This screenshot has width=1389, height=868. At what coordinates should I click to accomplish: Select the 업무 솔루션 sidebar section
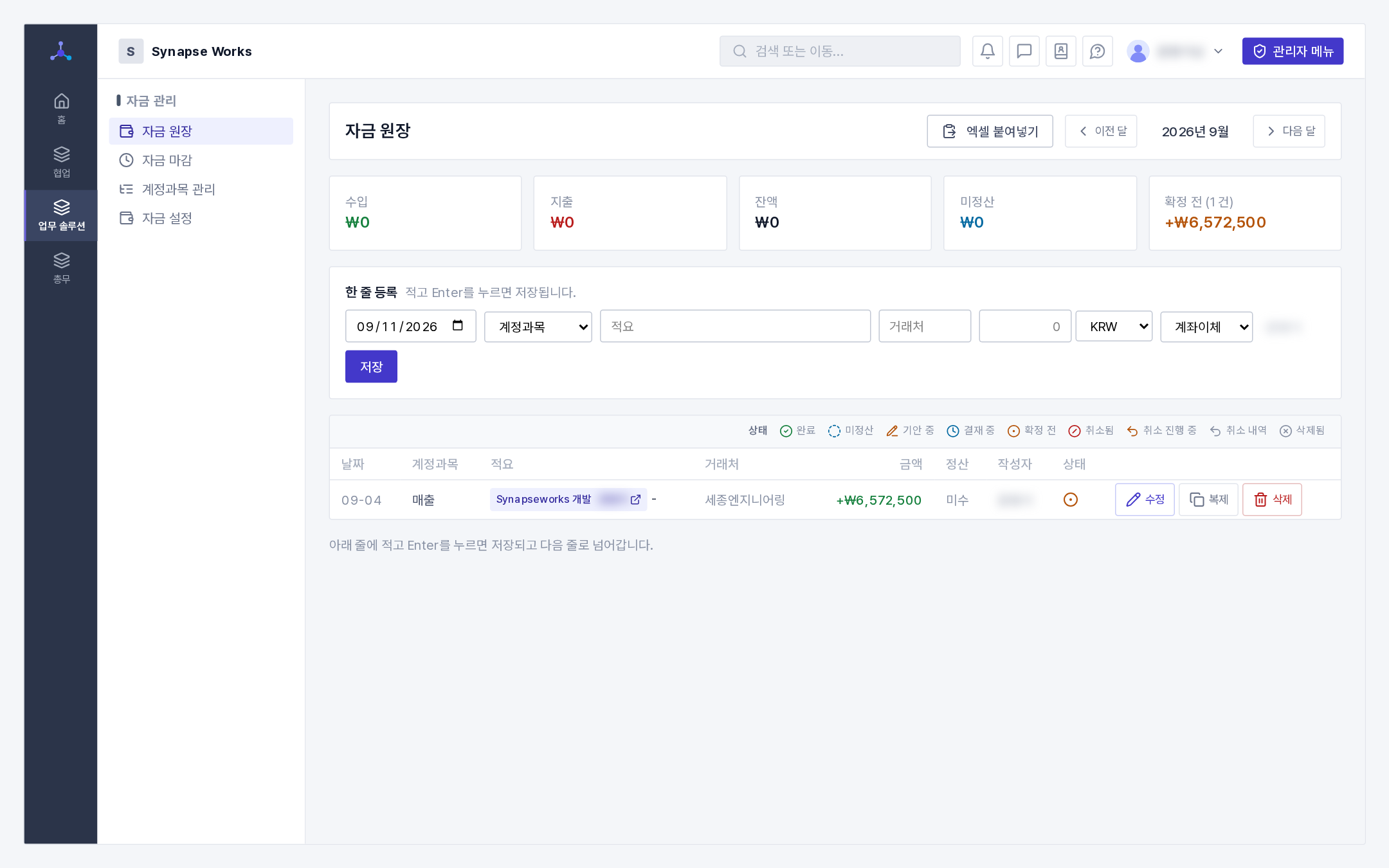(61, 215)
